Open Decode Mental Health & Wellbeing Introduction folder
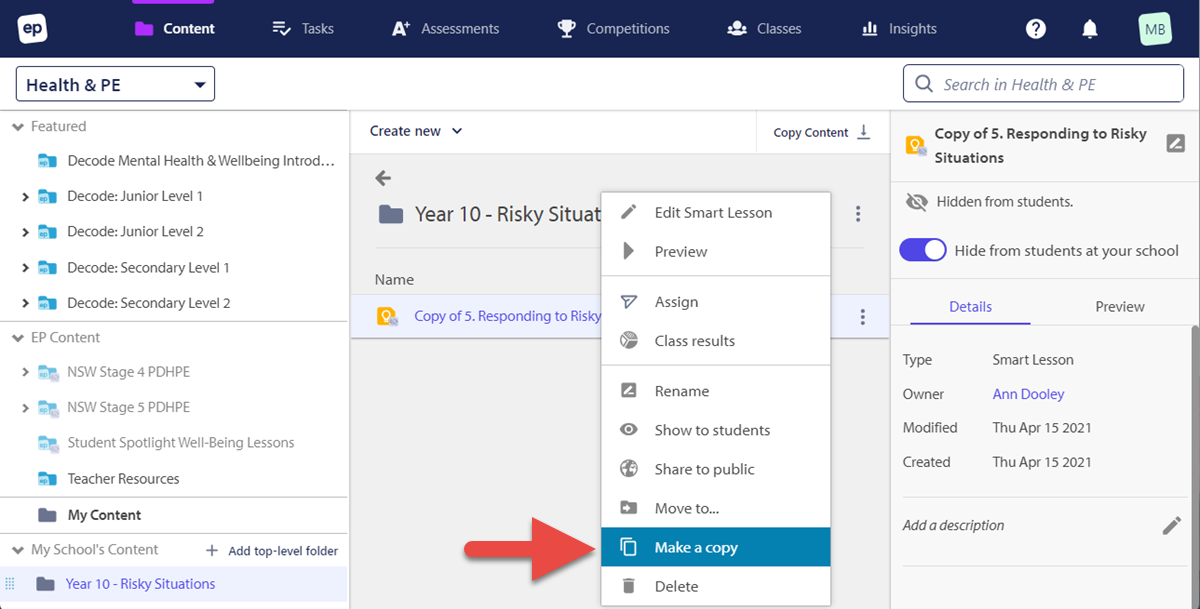The image size is (1200, 609). (x=185, y=161)
